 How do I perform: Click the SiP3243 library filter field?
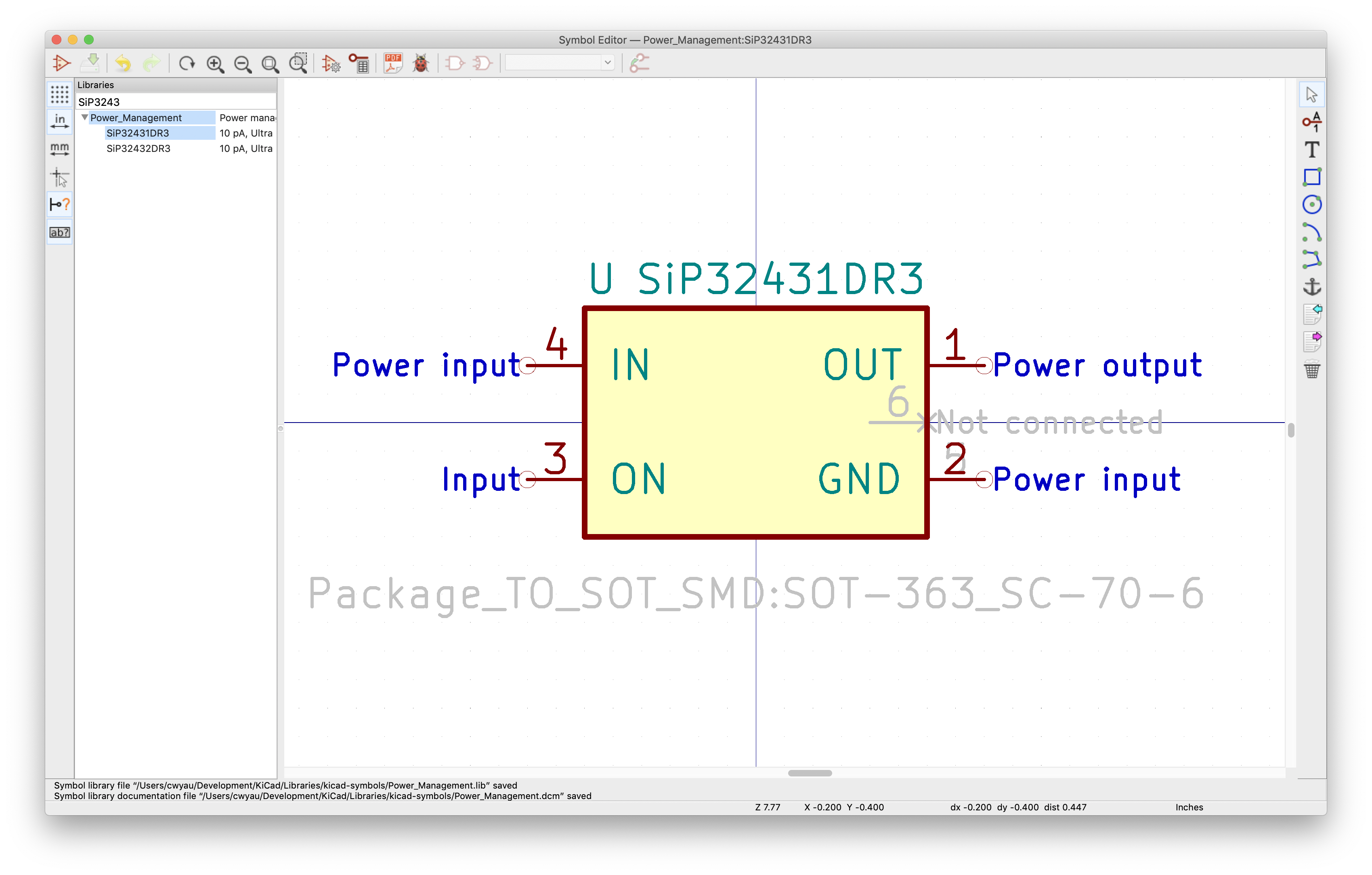pos(176,102)
